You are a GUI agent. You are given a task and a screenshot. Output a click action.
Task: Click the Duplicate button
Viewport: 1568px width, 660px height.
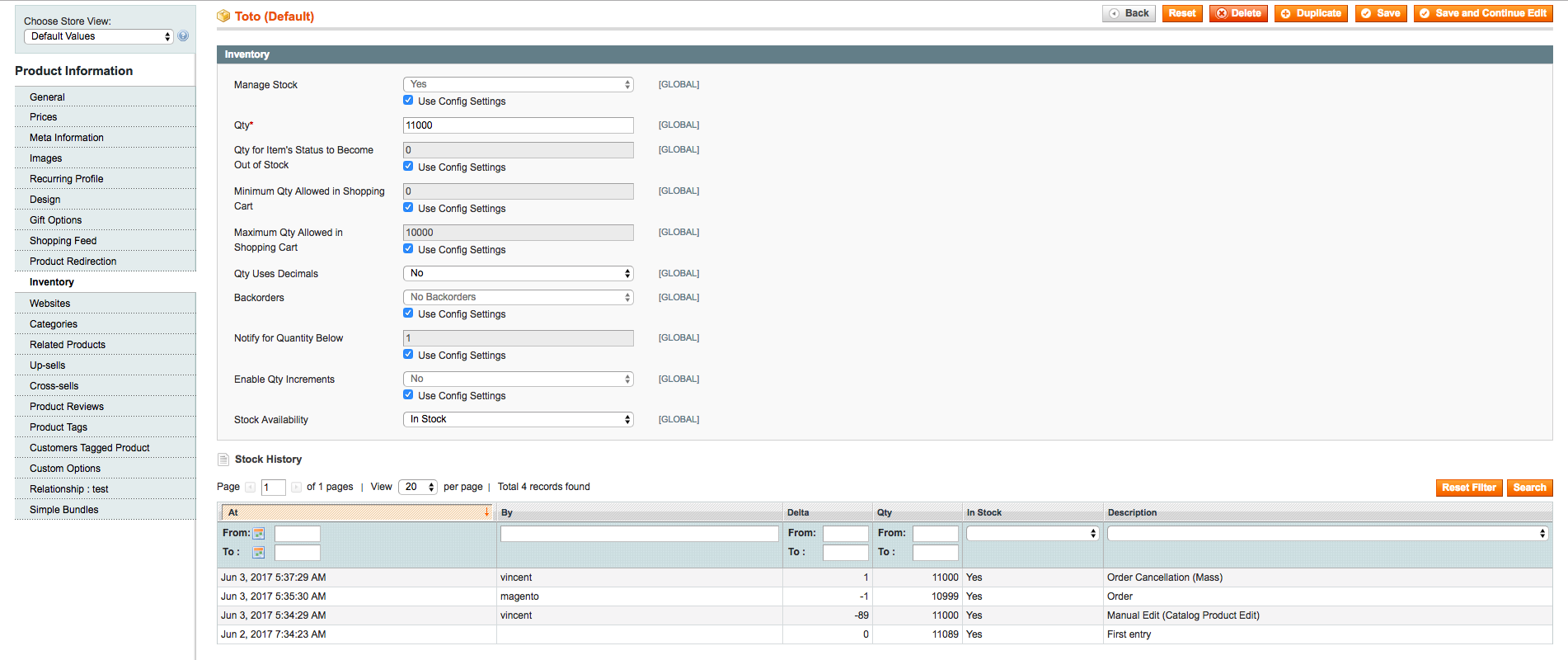(1311, 13)
